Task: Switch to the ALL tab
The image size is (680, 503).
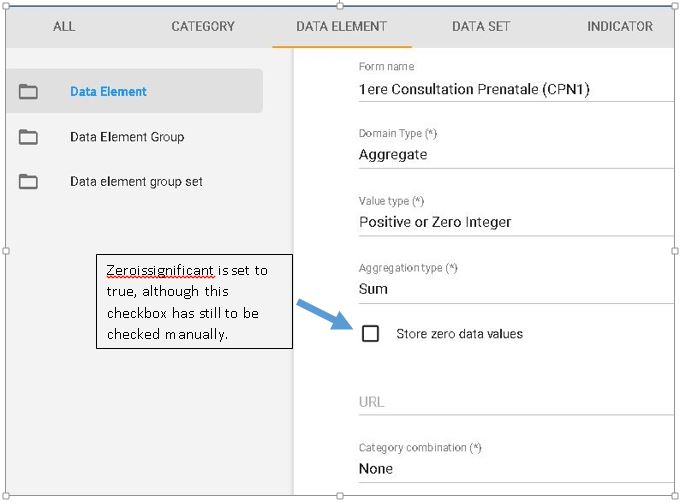Action: tap(64, 26)
